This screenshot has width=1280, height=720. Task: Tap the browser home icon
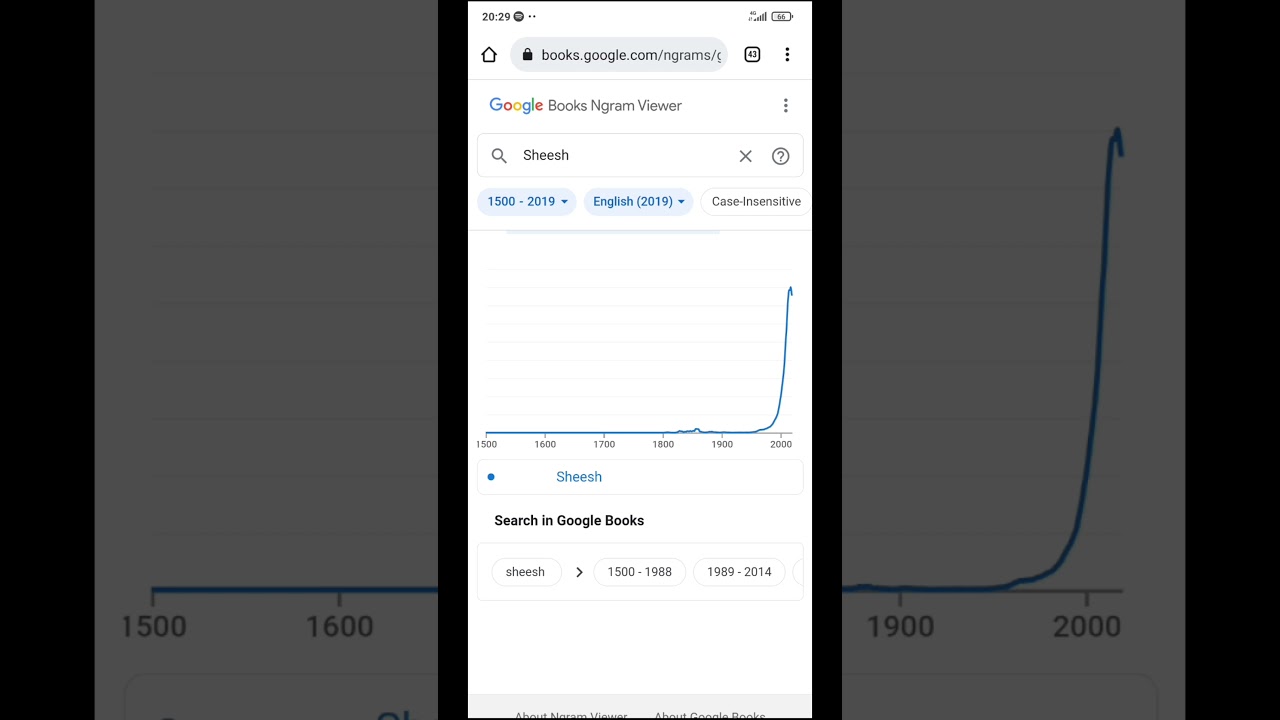pos(489,55)
